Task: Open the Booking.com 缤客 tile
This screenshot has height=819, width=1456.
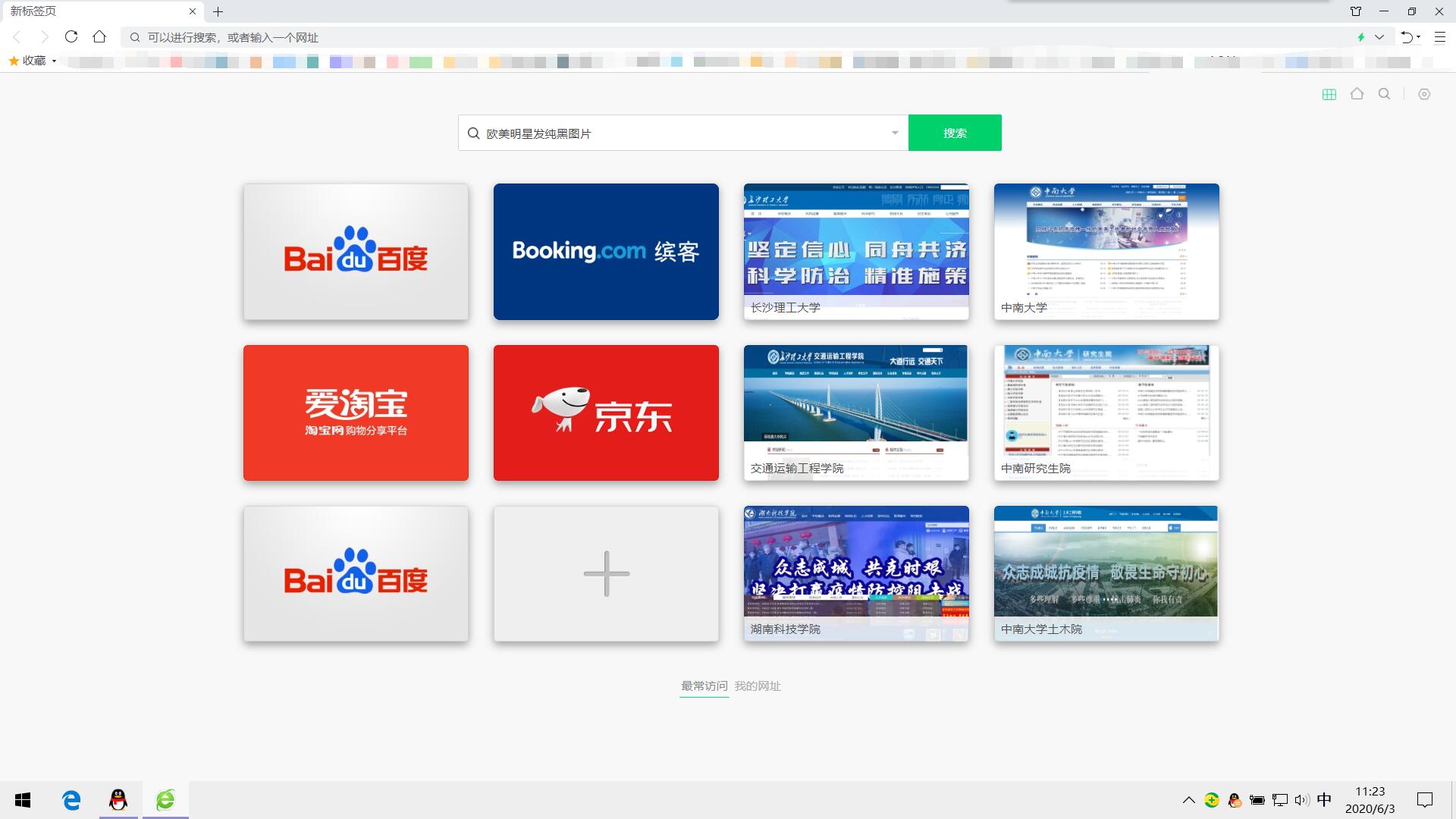Action: tap(606, 252)
